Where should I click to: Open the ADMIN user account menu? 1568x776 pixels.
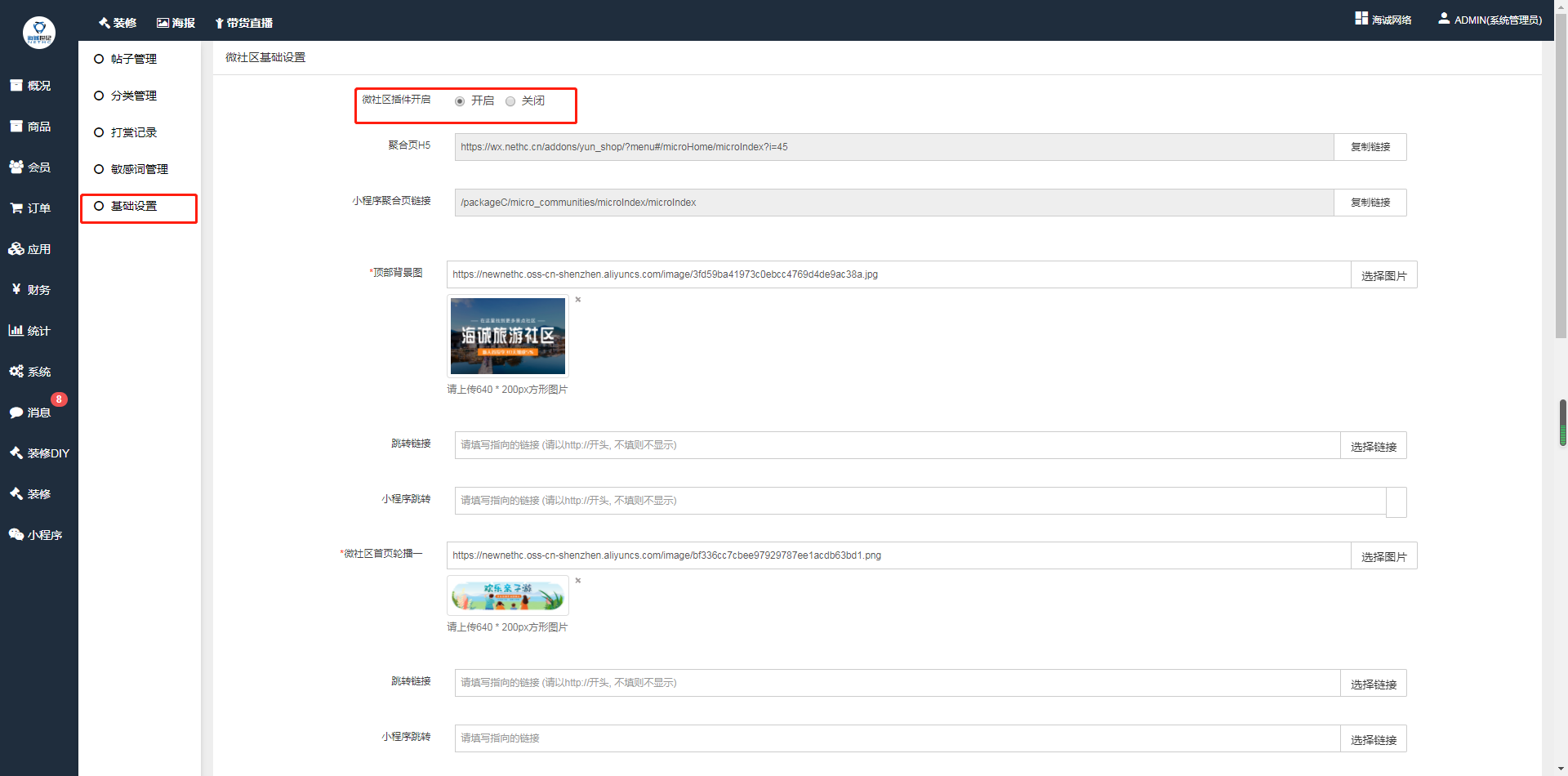pyautogui.click(x=1490, y=20)
